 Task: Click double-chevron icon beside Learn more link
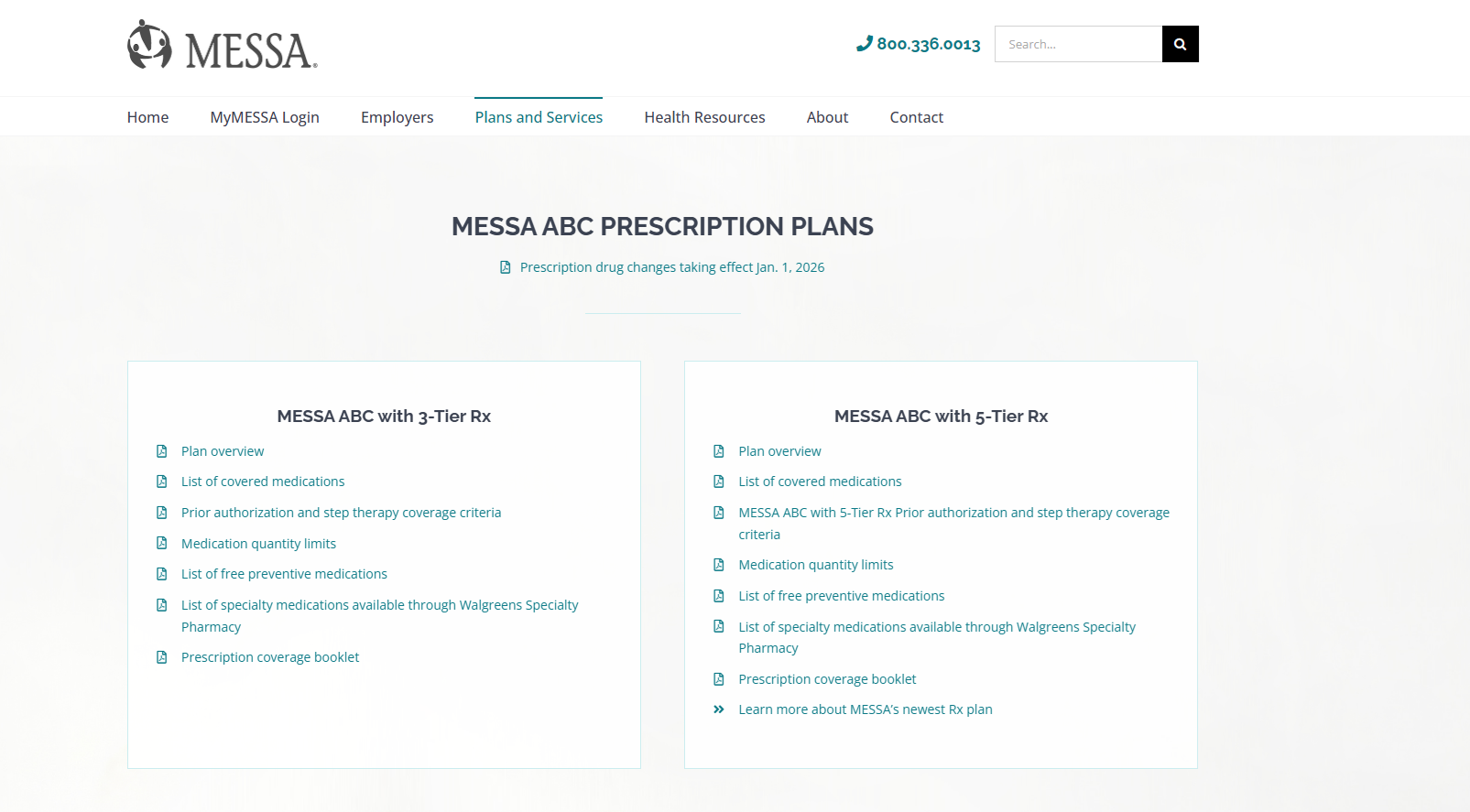(x=719, y=709)
